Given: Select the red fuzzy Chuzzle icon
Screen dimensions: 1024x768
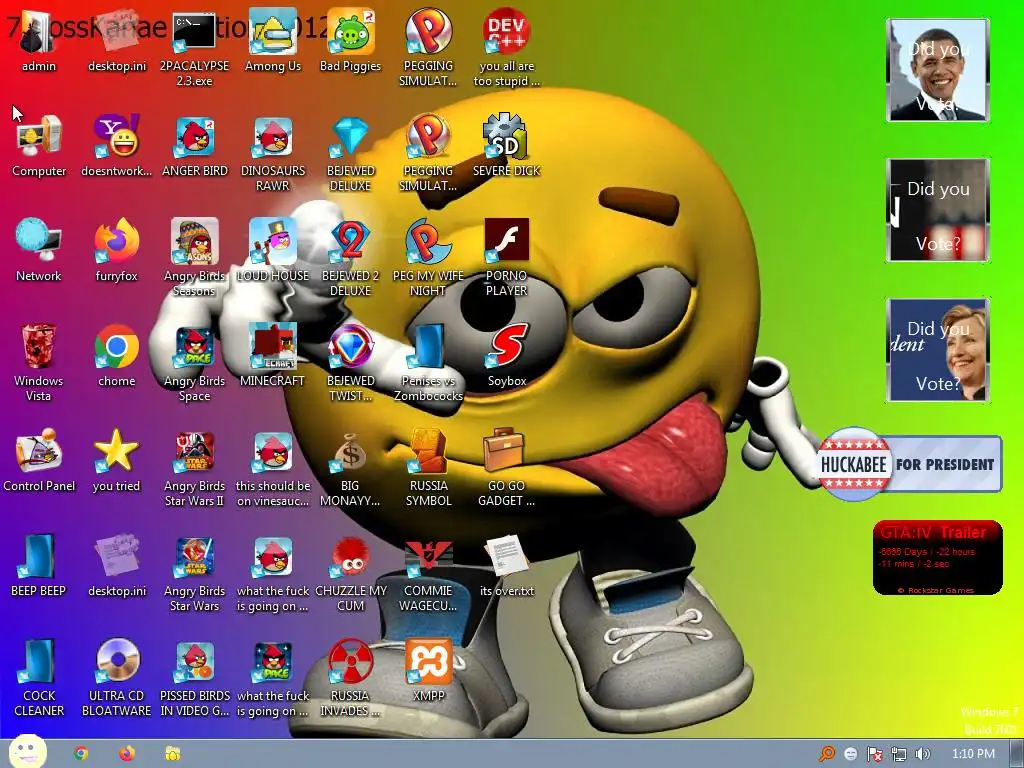Looking at the screenshot, I should point(350,556).
